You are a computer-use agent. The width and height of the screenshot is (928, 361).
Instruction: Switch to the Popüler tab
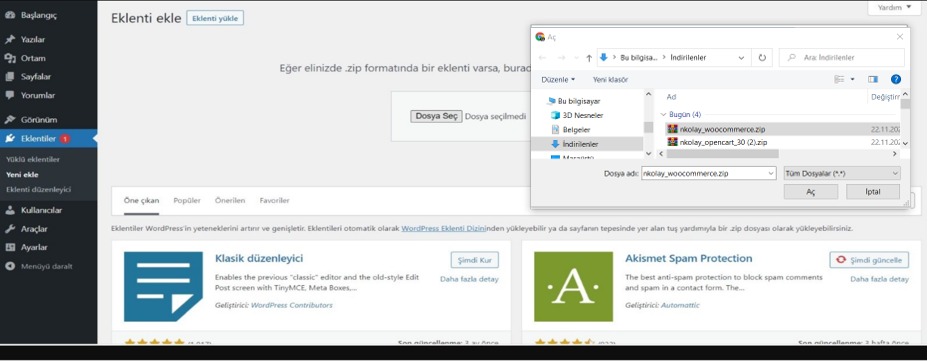pos(187,201)
